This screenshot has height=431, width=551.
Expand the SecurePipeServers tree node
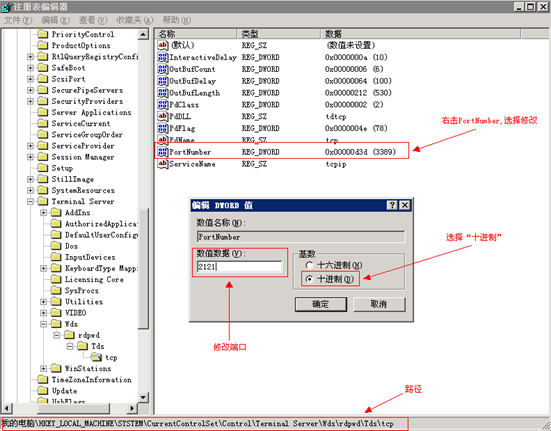coord(31,90)
